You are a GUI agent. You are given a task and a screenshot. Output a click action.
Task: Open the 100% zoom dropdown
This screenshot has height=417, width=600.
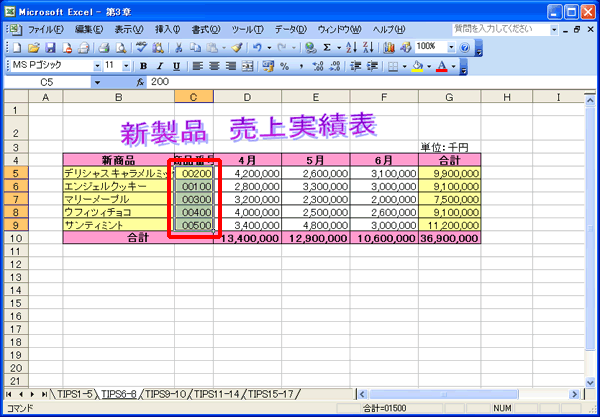click(452, 47)
